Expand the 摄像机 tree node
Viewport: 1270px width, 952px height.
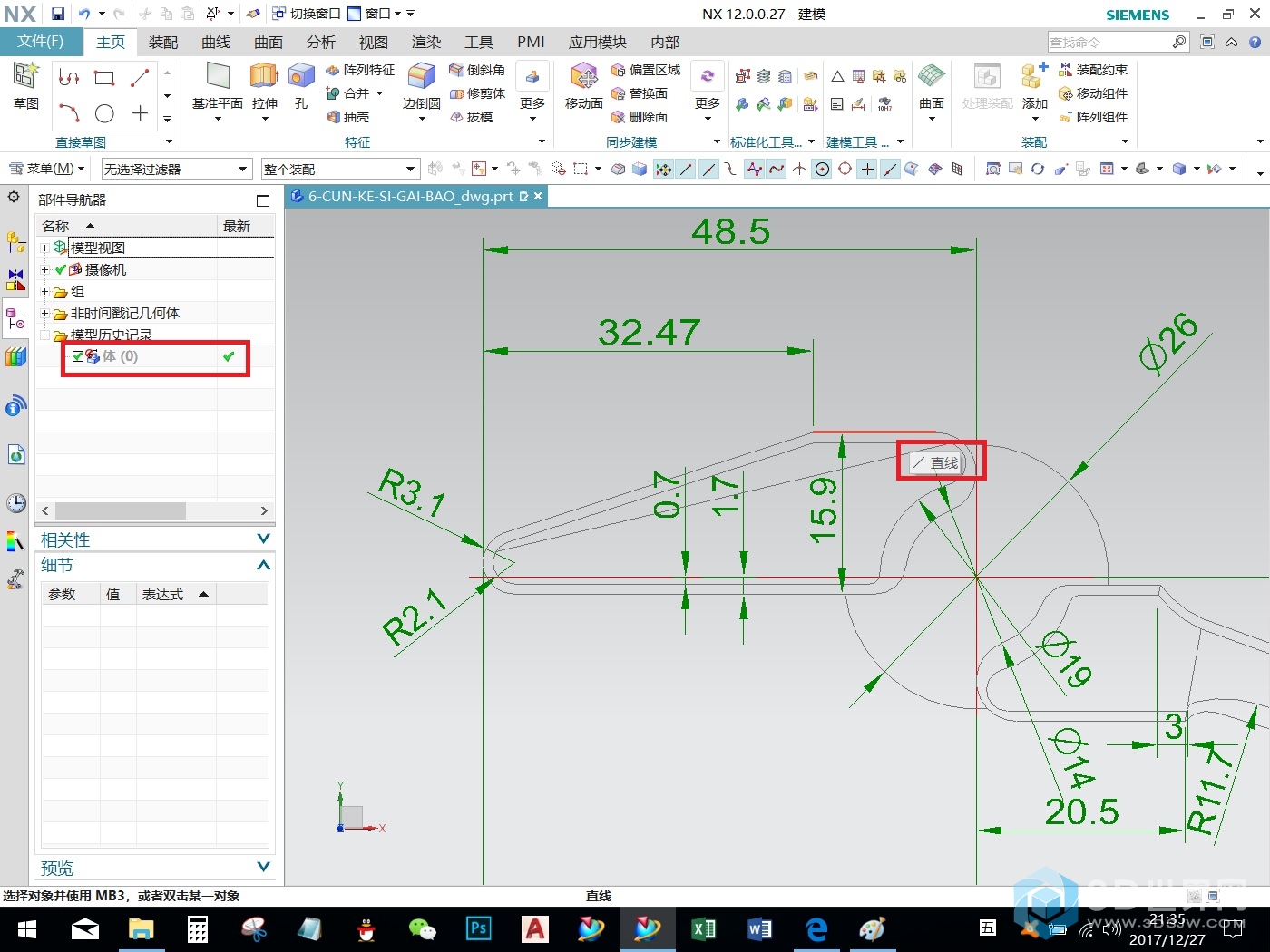(44, 269)
